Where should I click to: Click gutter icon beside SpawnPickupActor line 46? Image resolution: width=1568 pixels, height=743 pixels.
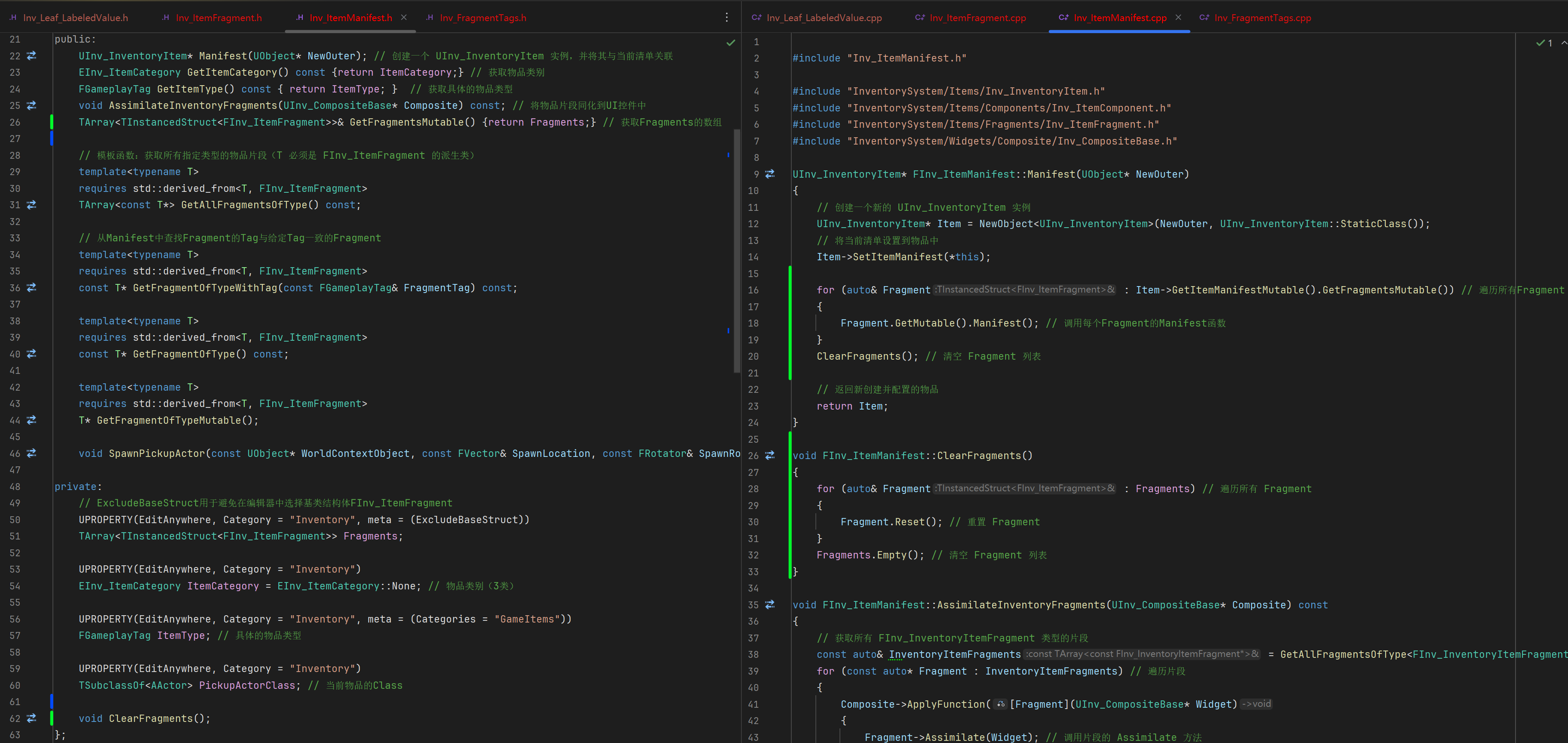pos(32,453)
